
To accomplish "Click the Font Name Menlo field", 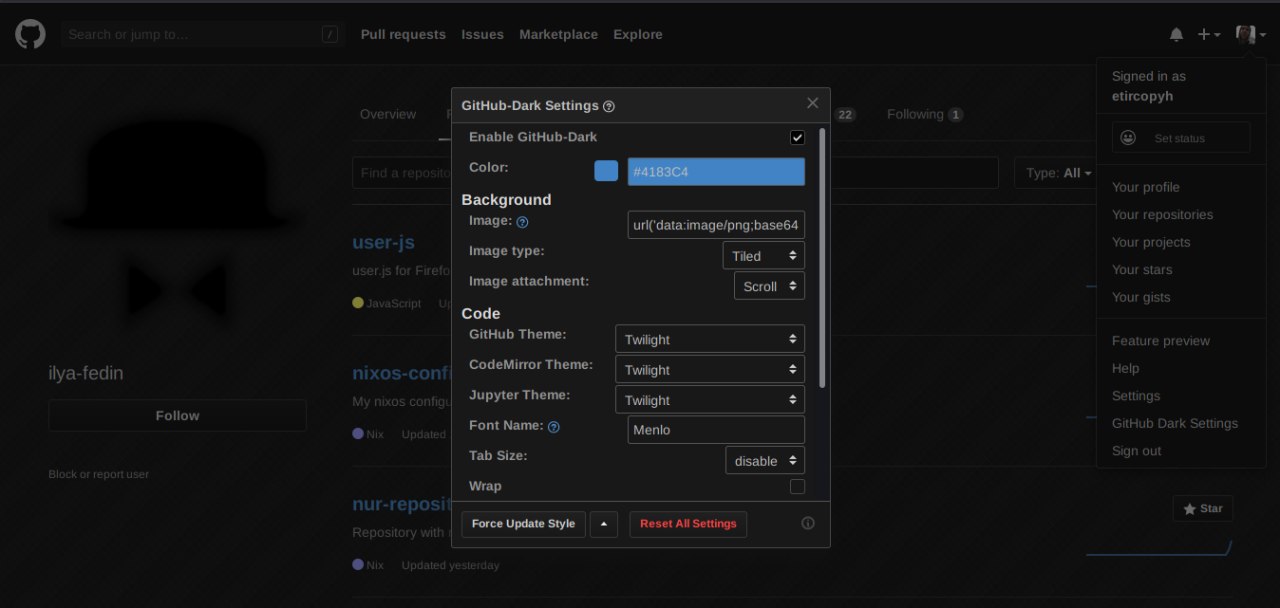I will point(716,430).
